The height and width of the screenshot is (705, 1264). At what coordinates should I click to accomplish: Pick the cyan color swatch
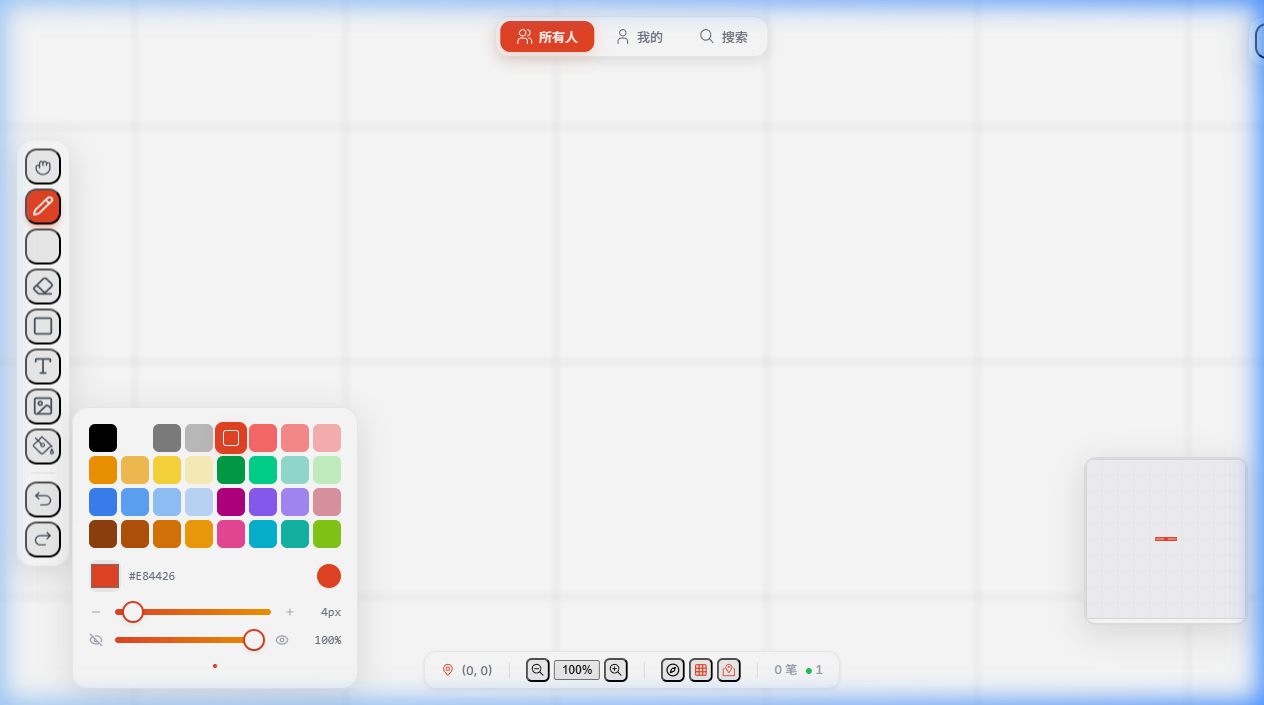click(263, 534)
